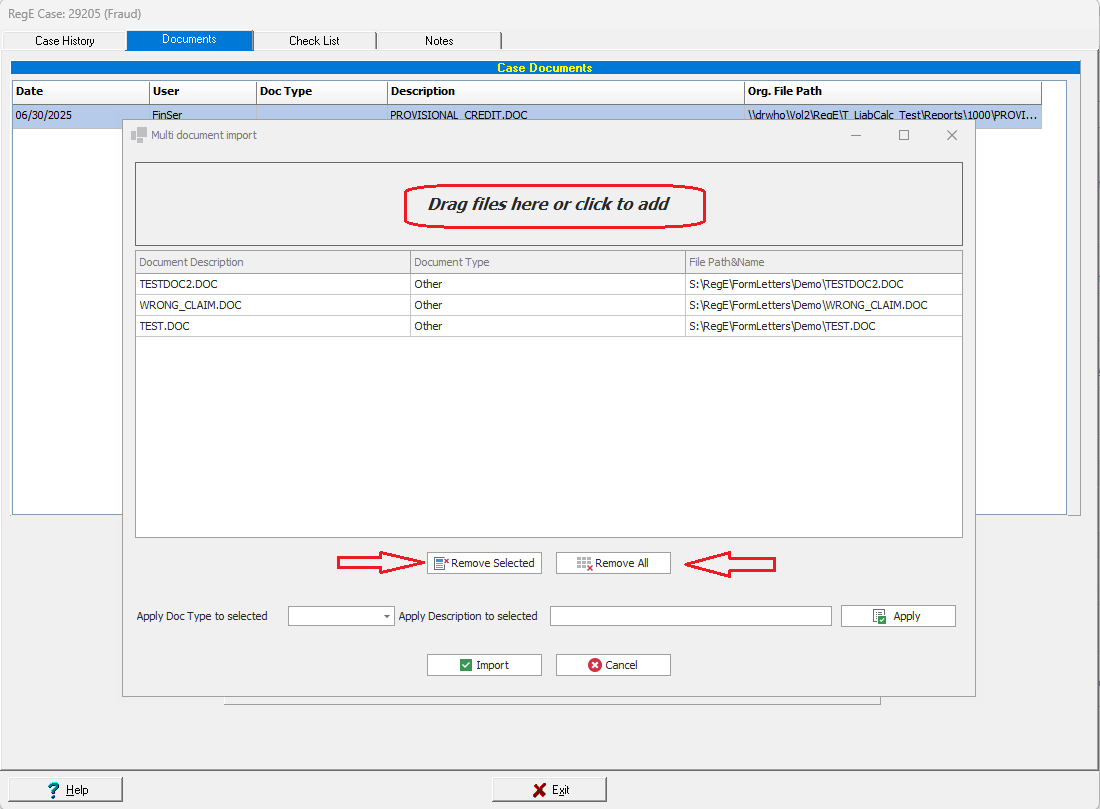Click the File Path&Name column header
This screenshot has width=1100, height=809.
tap(824, 262)
